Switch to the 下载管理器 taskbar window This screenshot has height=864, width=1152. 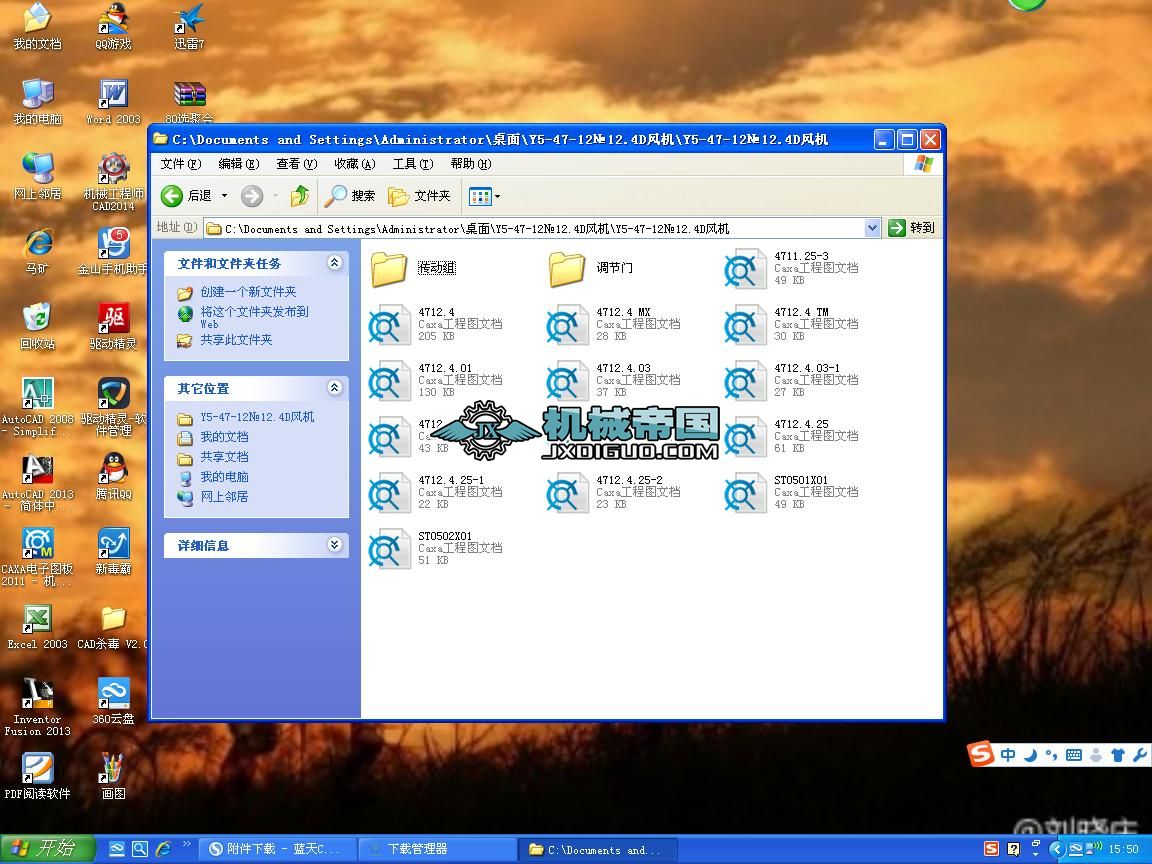tap(437, 849)
